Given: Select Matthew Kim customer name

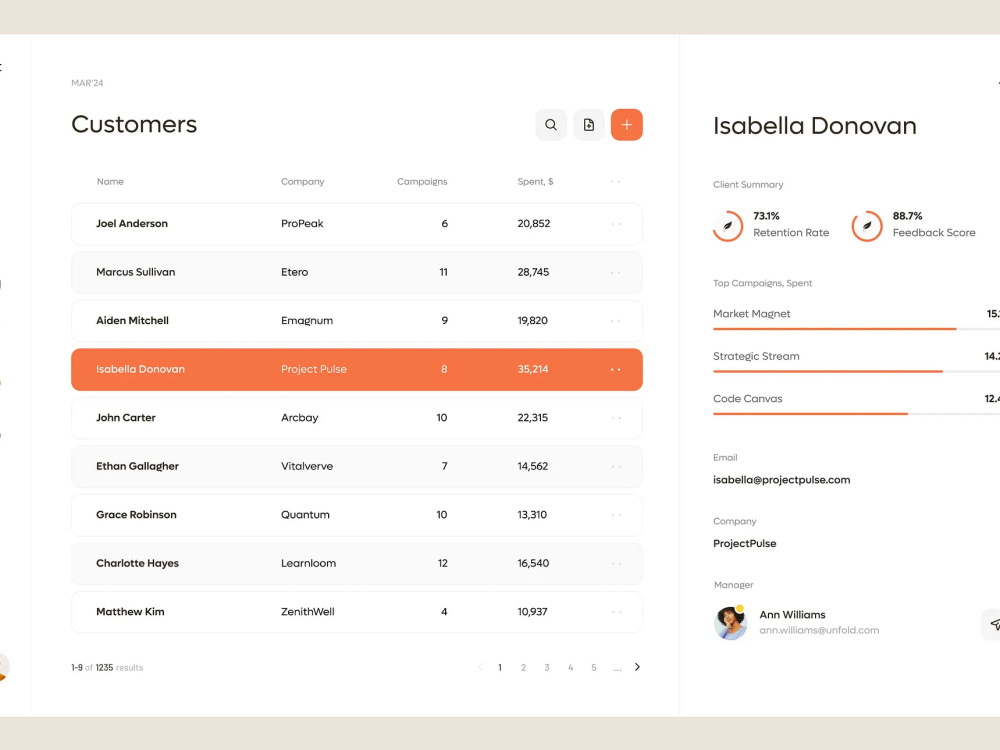Looking at the screenshot, I should (130, 612).
